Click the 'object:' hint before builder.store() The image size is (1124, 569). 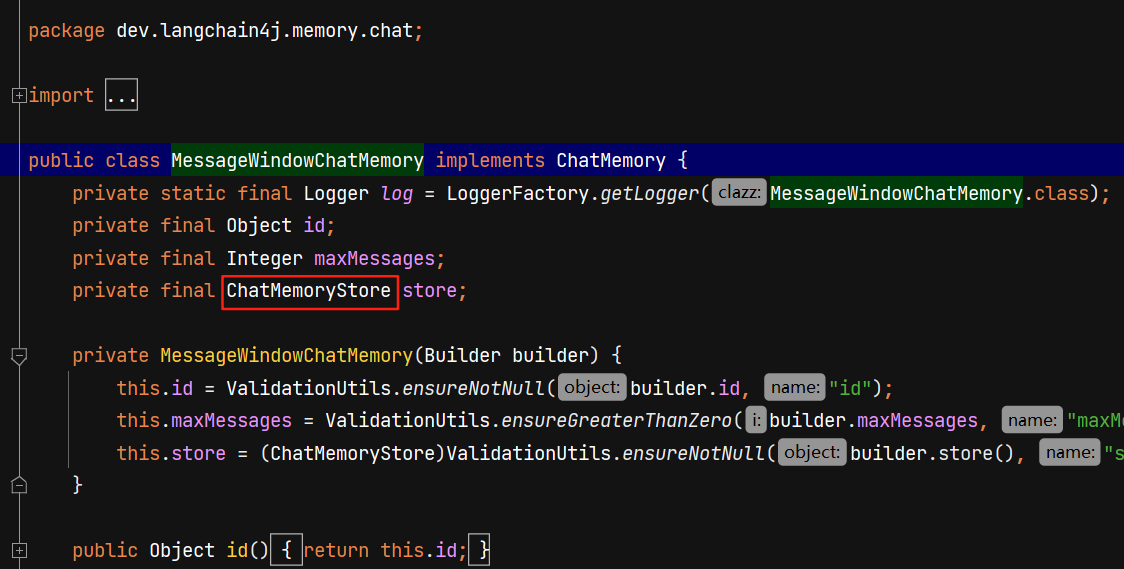click(811, 453)
